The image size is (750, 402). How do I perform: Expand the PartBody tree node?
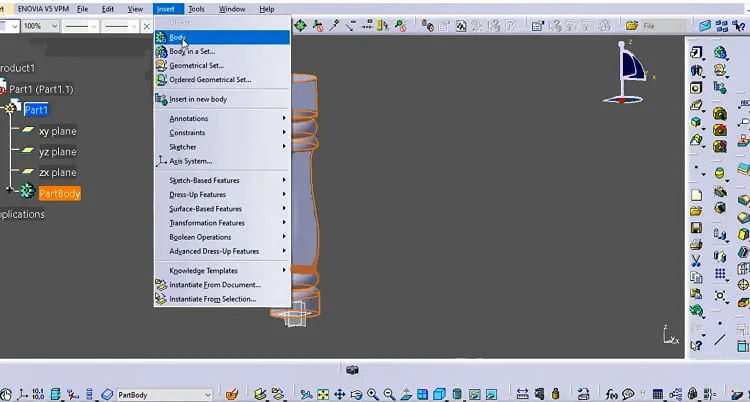(x=9, y=190)
